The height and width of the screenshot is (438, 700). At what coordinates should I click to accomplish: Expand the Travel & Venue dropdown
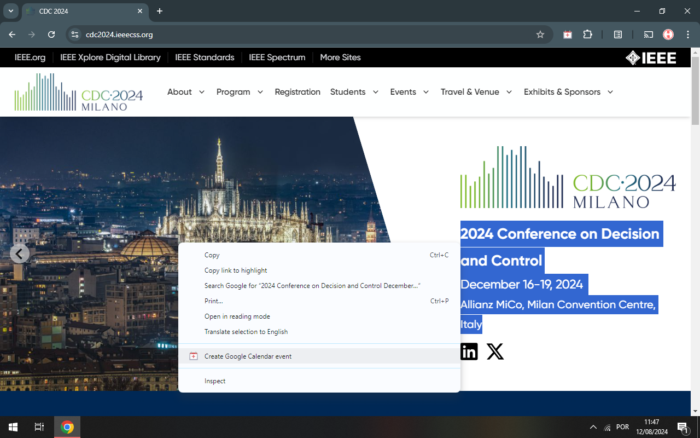[476, 92]
